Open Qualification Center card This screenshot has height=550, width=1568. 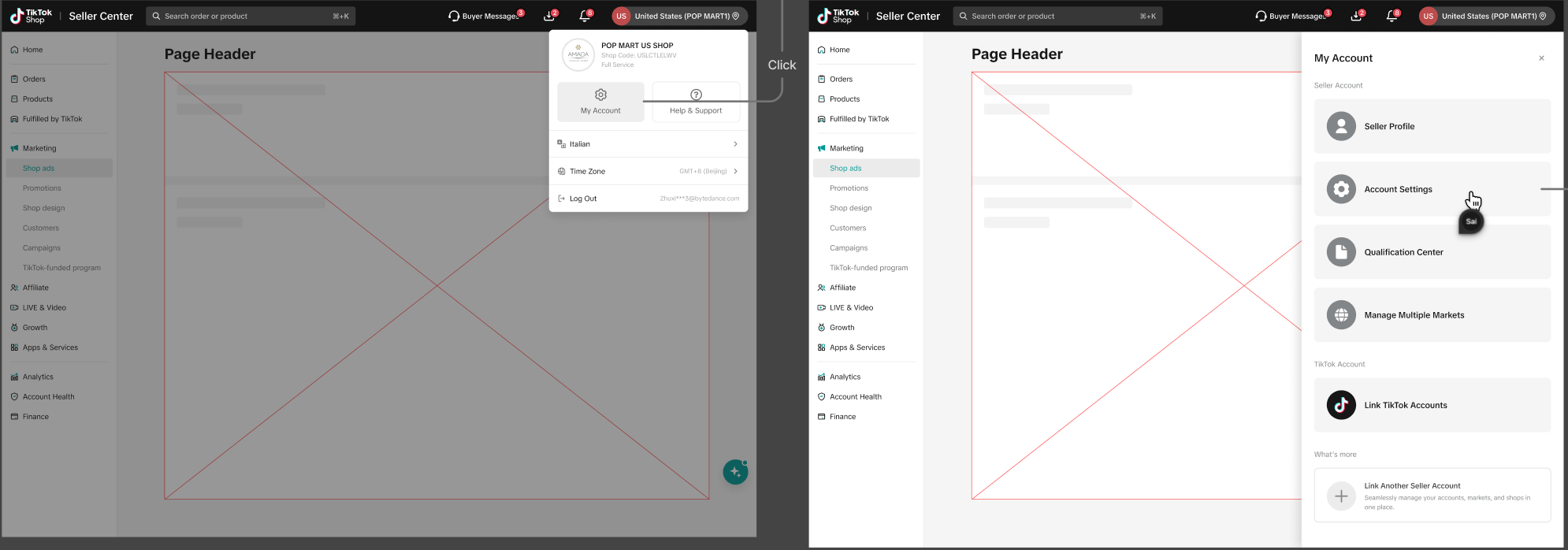pyautogui.click(x=1432, y=252)
